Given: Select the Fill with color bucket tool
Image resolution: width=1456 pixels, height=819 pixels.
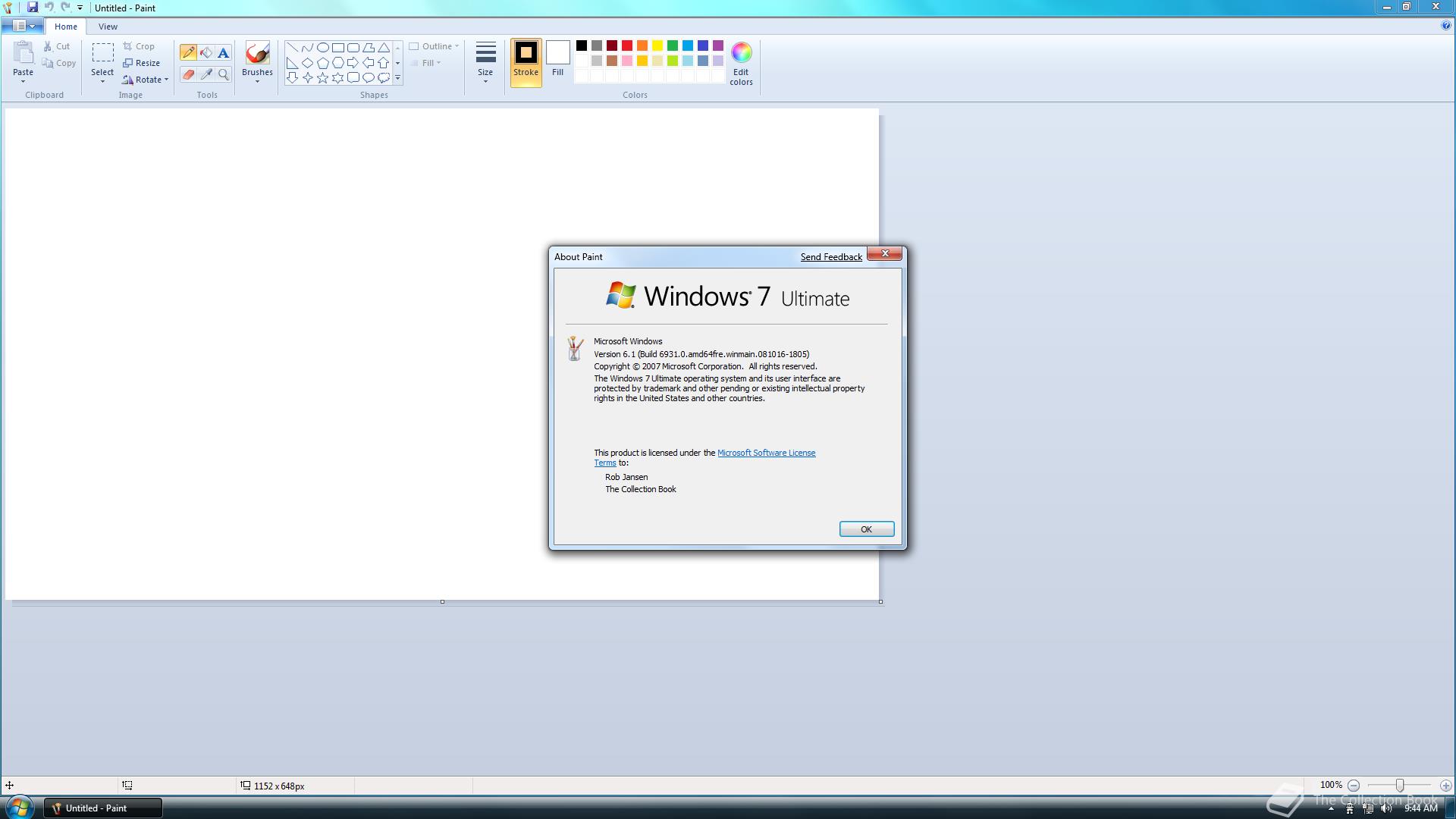Looking at the screenshot, I should coord(206,52).
